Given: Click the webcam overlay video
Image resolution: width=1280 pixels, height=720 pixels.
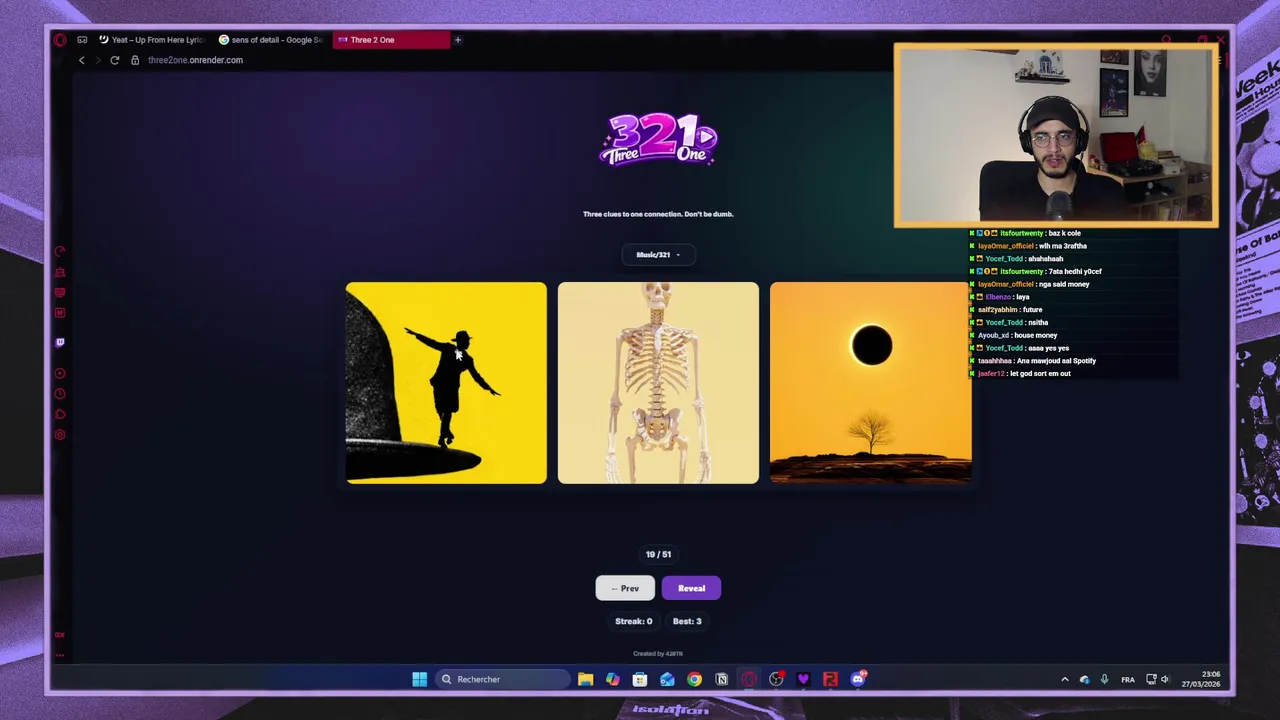Looking at the screenshot, I should 1056,135.
